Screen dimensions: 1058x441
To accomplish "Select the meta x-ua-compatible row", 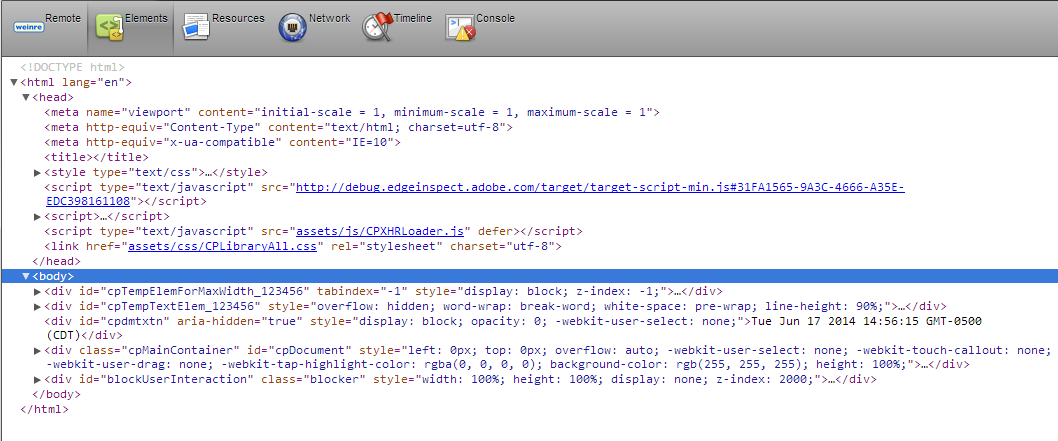I will (223, 142).
